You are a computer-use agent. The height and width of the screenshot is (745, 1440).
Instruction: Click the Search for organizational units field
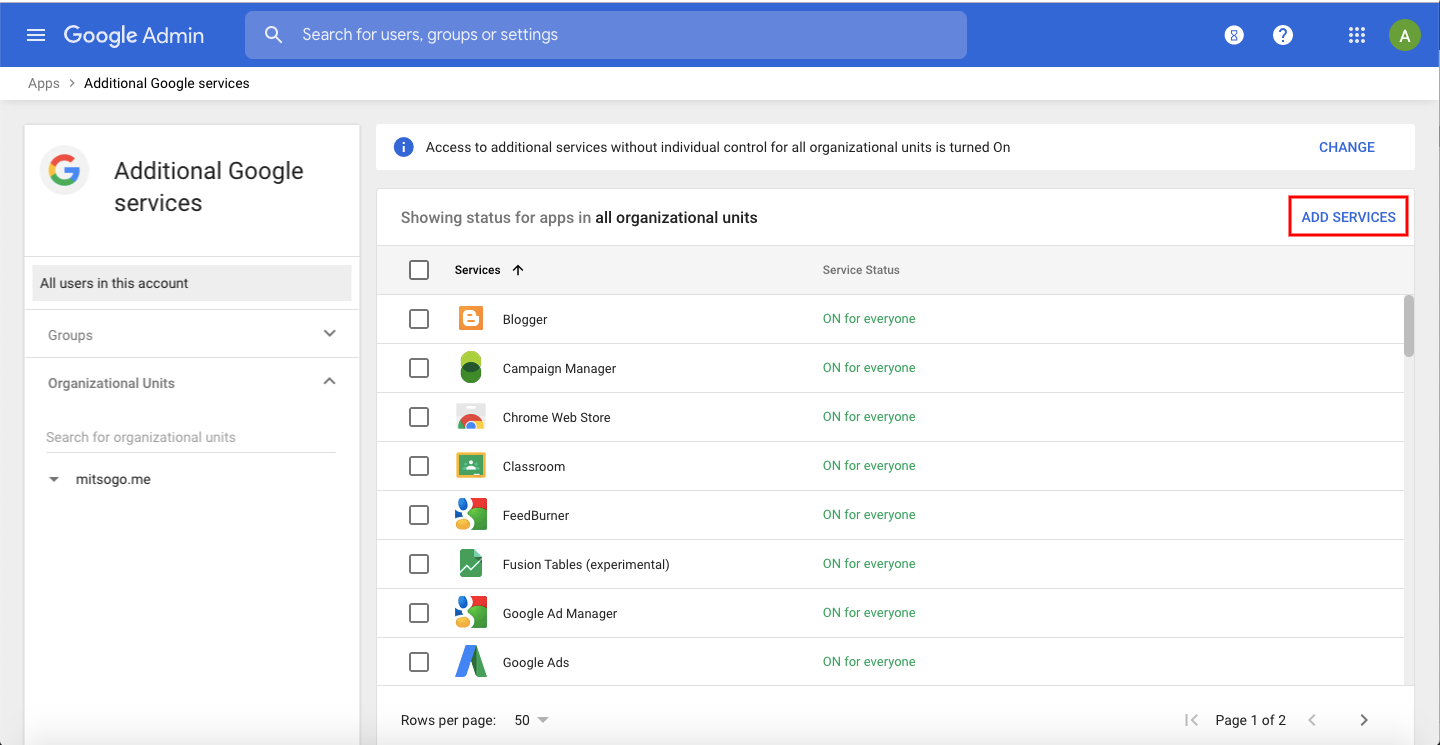tap(191, 437)
